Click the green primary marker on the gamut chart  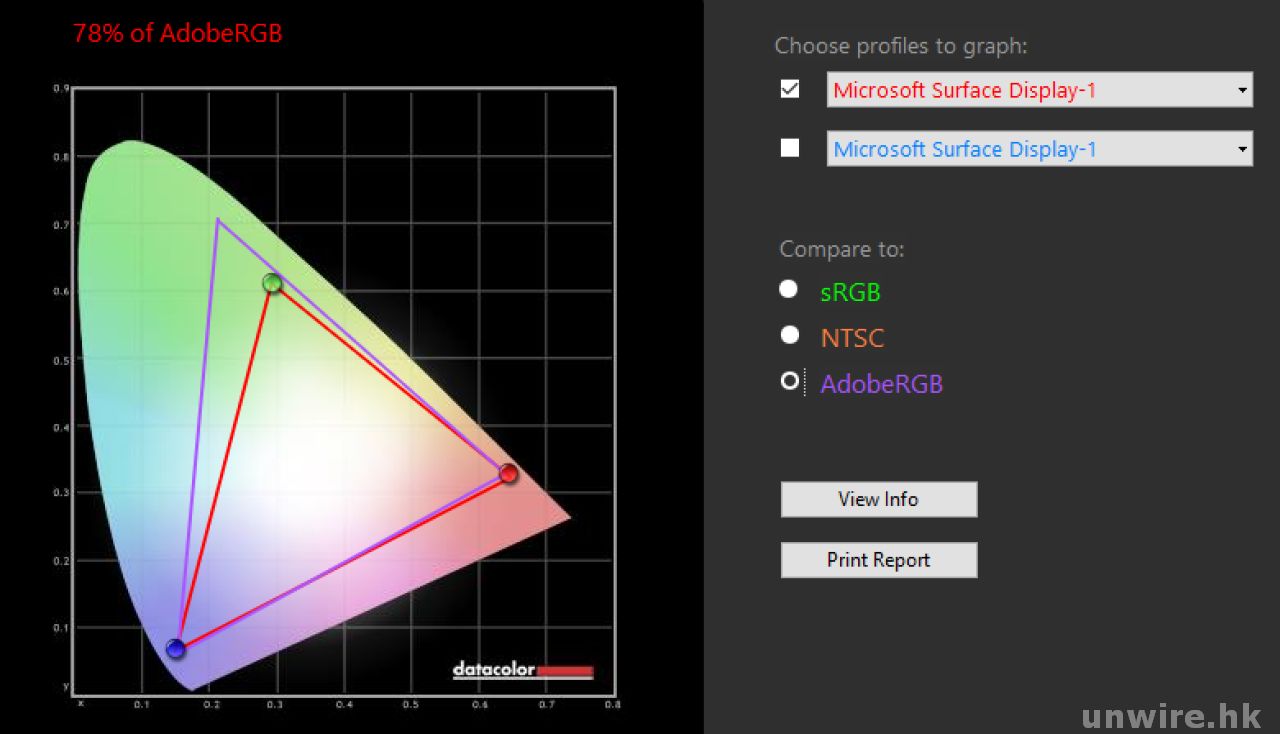click(x=272, y=283)
